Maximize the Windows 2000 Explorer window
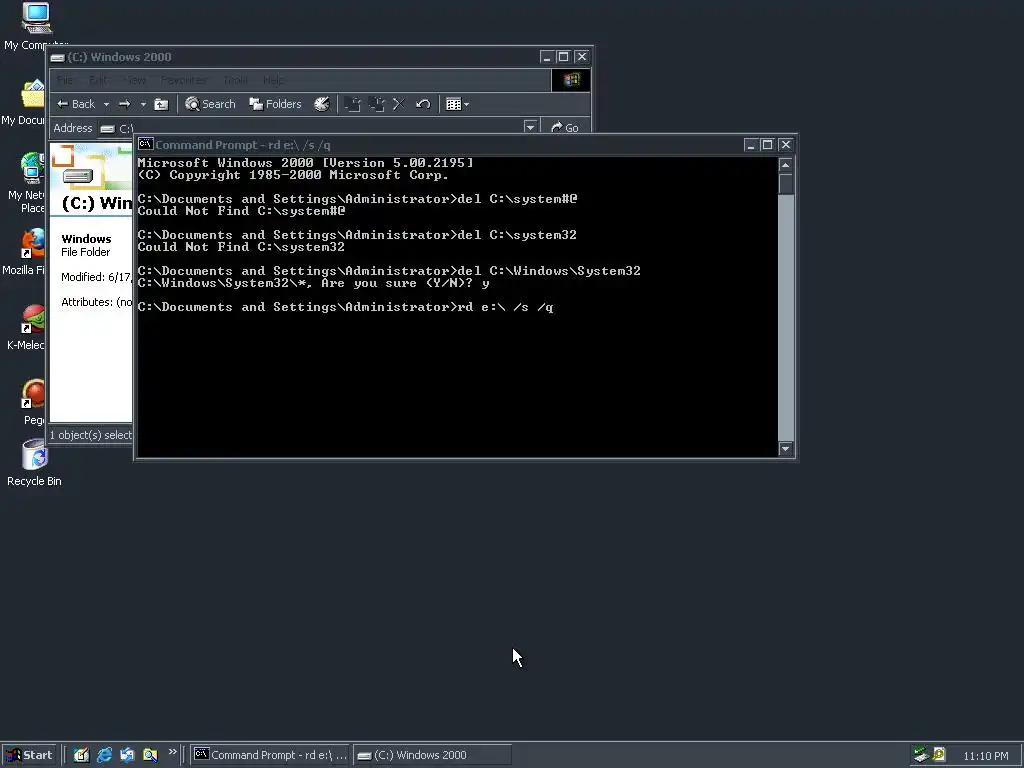The height and width of the screenshot is (768, 1024). (x=564, y=57)
